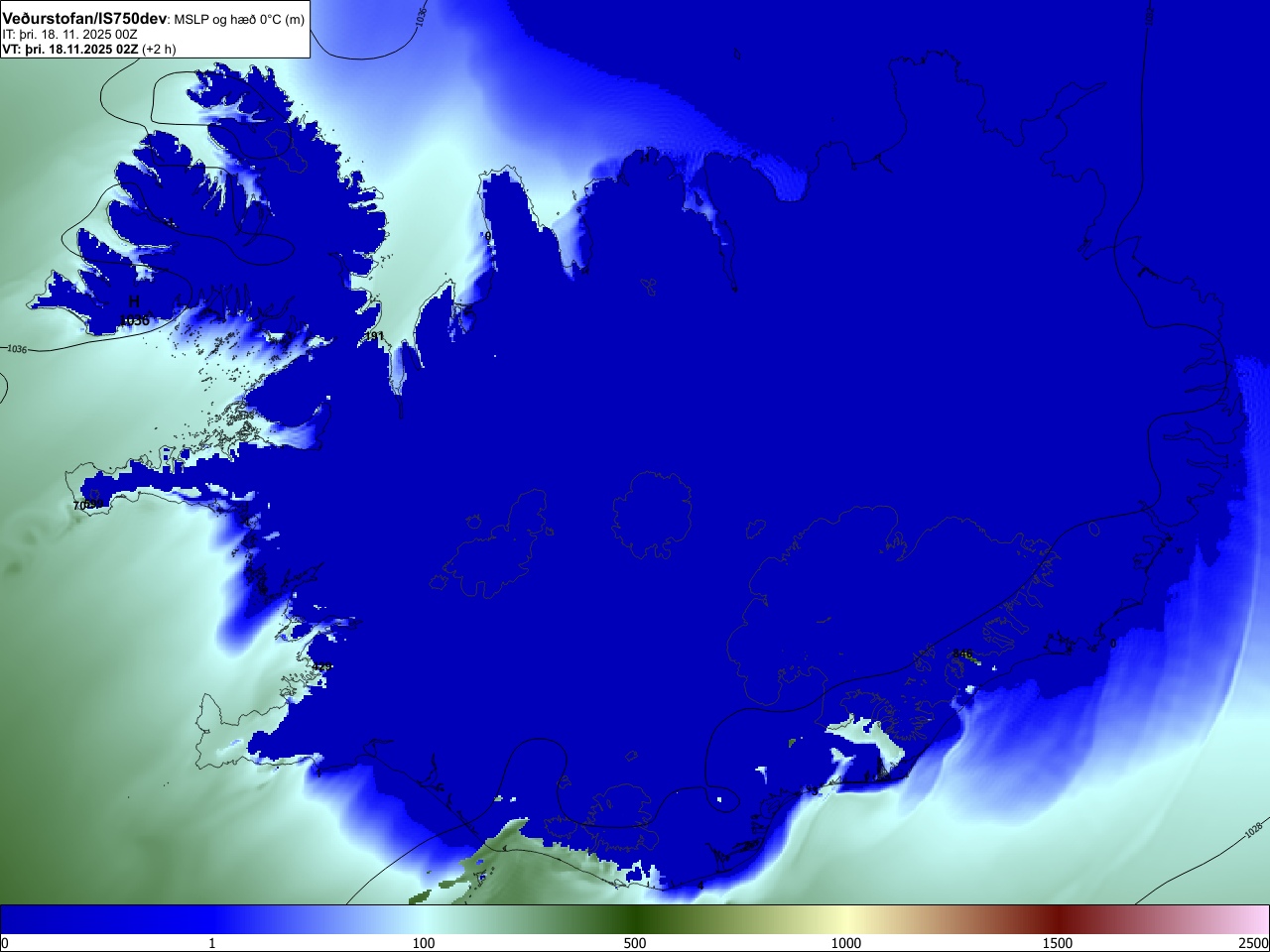The width and height of the screenshot is (1270, 952).
Task: Click the color scale bar legend
Action: 635,919
